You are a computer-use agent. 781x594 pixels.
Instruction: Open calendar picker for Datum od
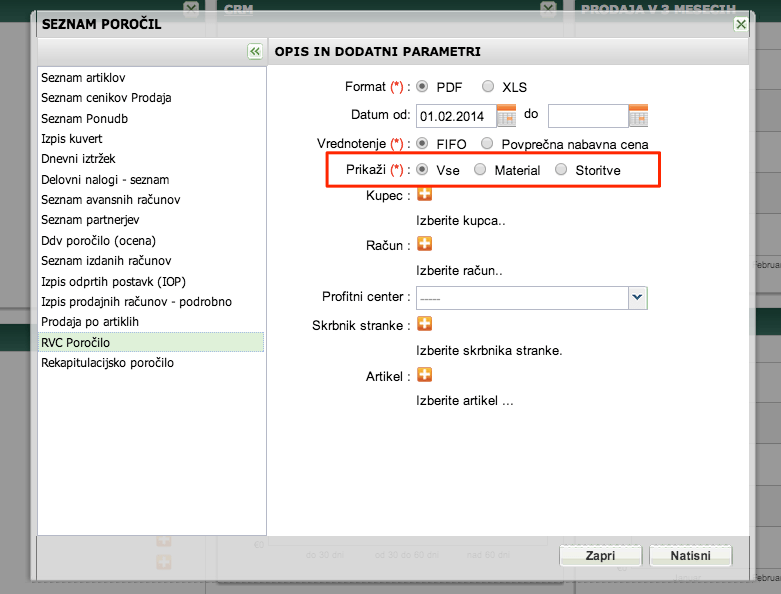tap(507, 116)
